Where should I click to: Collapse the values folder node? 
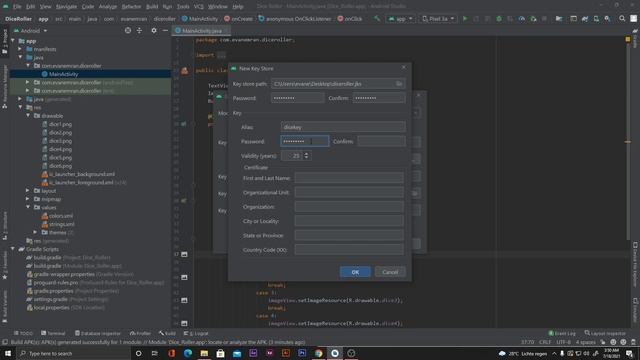pos(28,207)
